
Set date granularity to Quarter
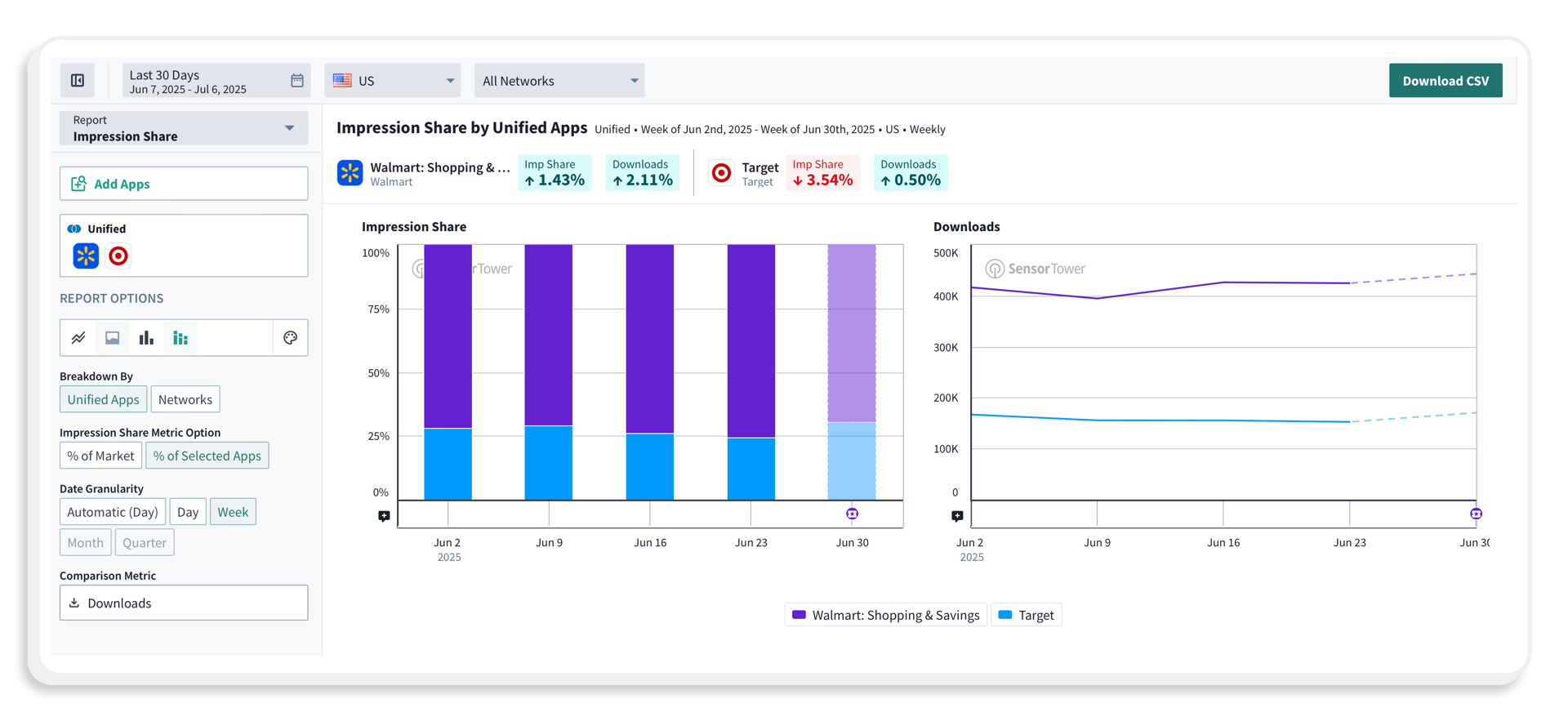pos(145,543)
